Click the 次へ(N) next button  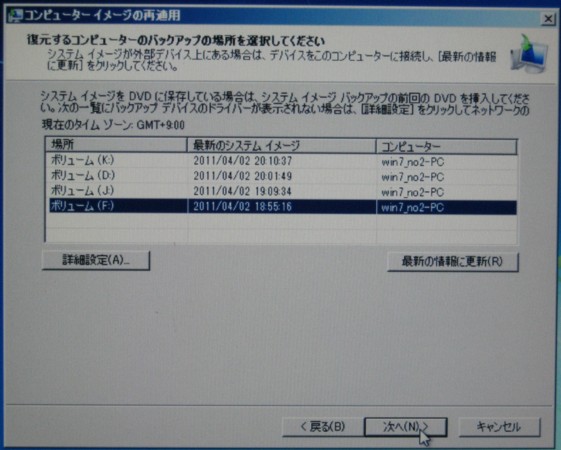405,426
